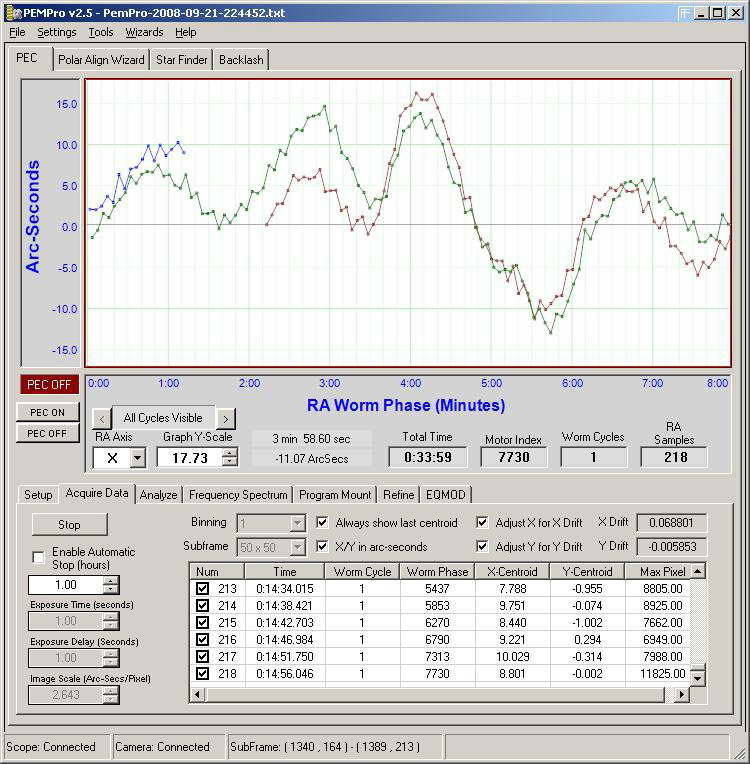Viewport: 750px width, 764px height.
Task: Uncheck sample row 215 checkbox
Action: pos(202,623)
